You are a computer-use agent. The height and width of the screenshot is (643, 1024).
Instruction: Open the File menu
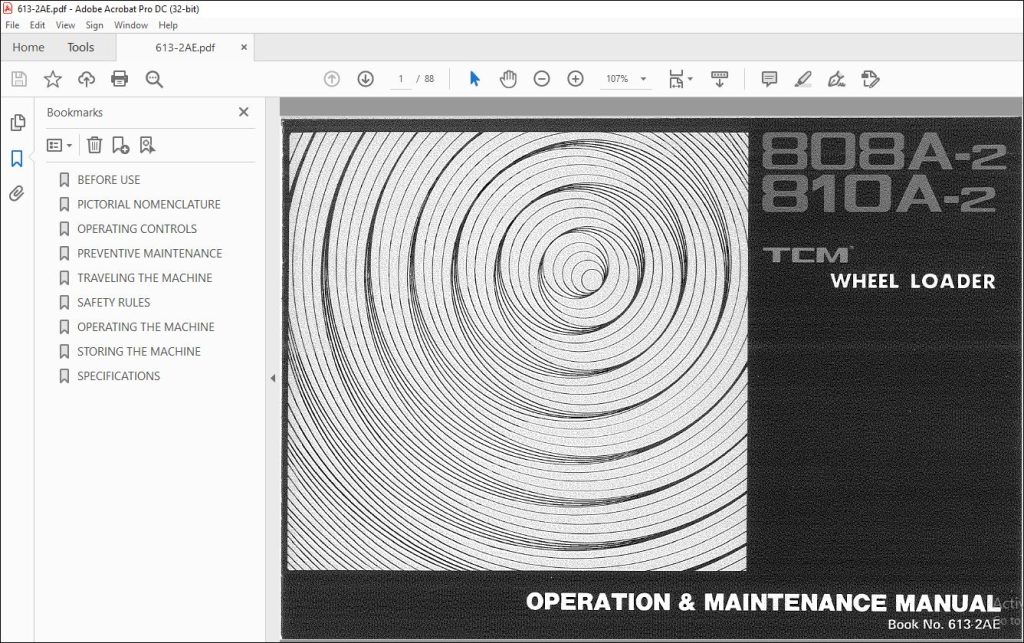click(12, 25)
